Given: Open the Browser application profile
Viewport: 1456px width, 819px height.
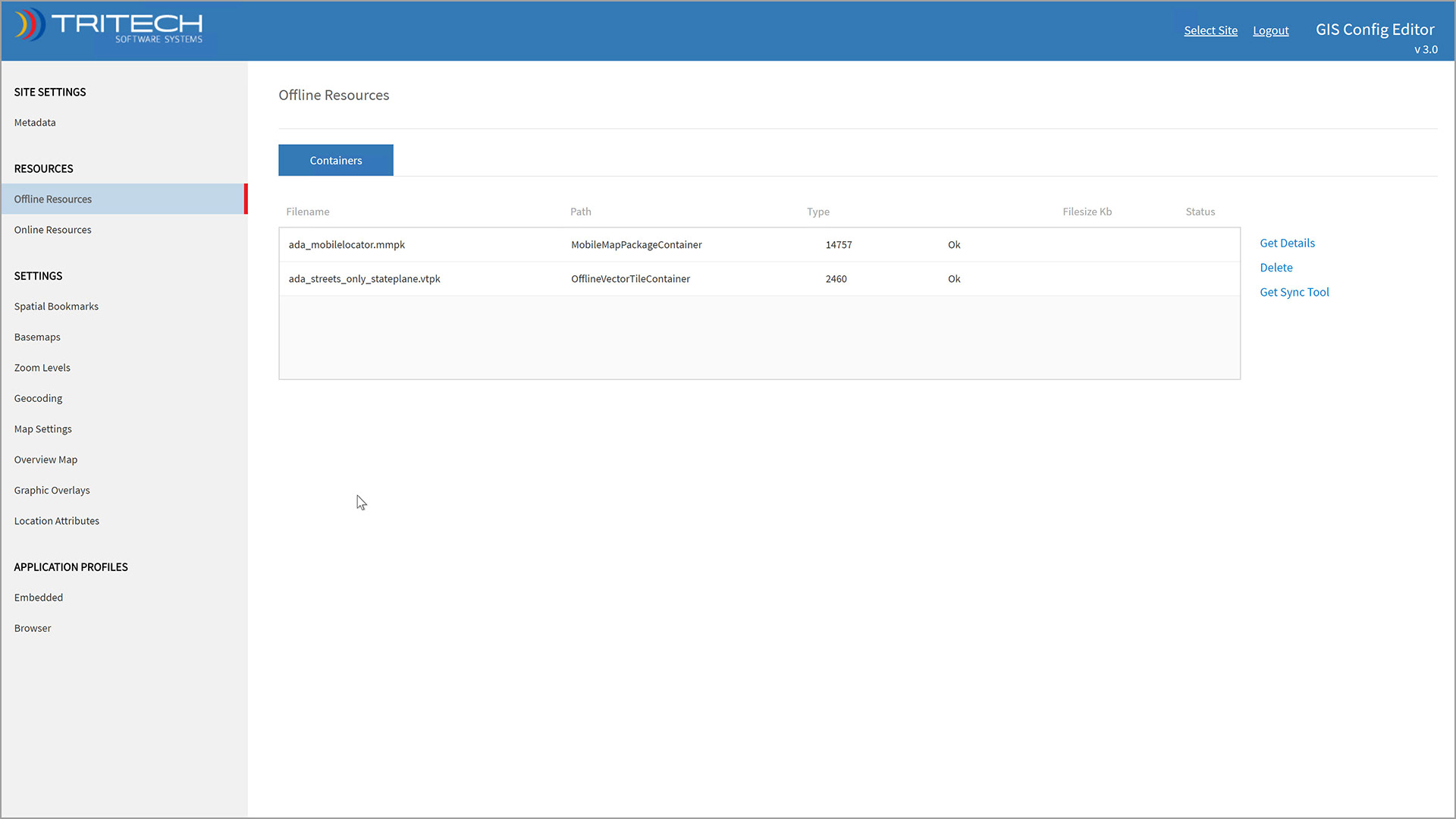Looking at the screenshot, I should click(33, 628).
